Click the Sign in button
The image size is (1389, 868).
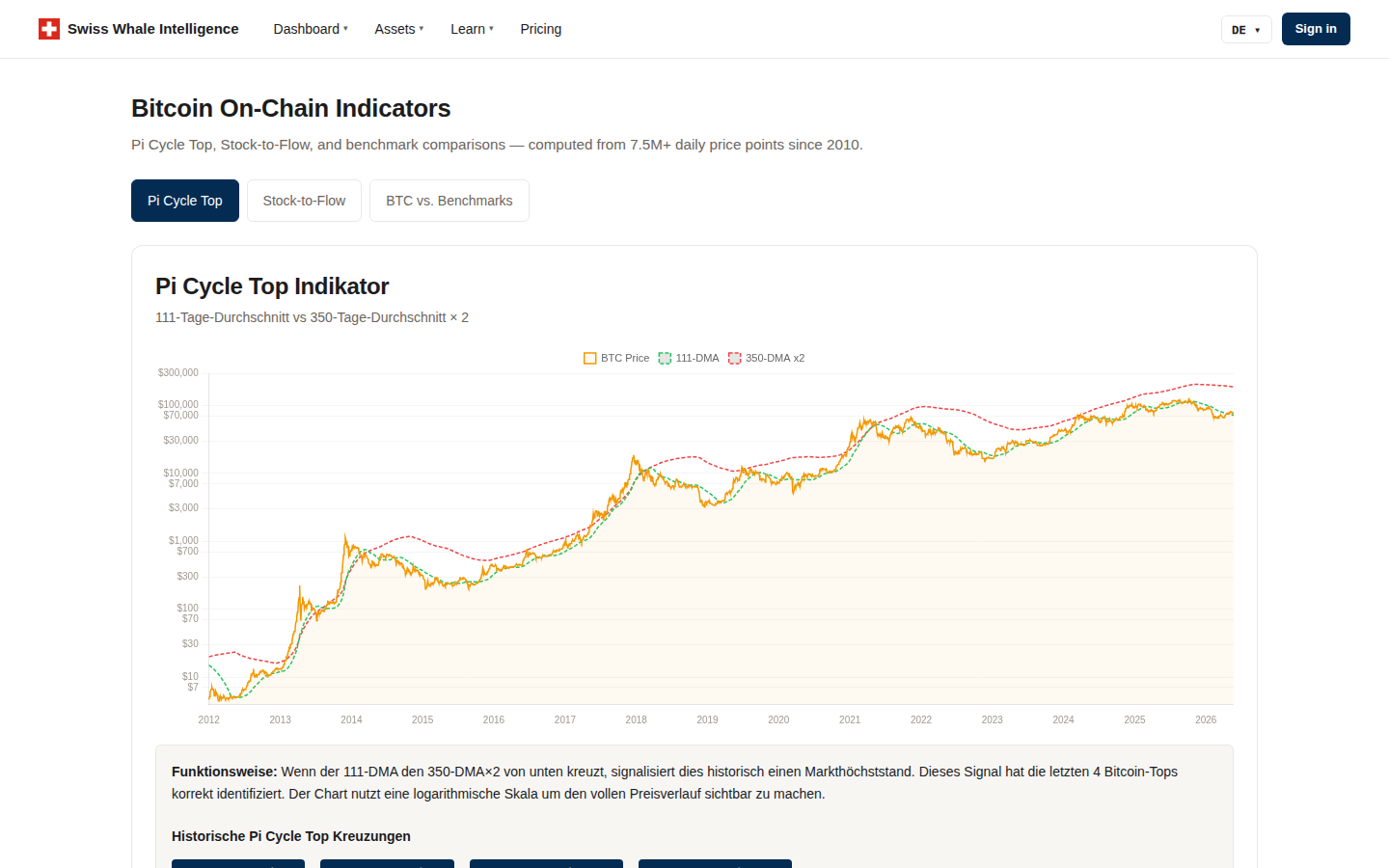point(1316,29)
